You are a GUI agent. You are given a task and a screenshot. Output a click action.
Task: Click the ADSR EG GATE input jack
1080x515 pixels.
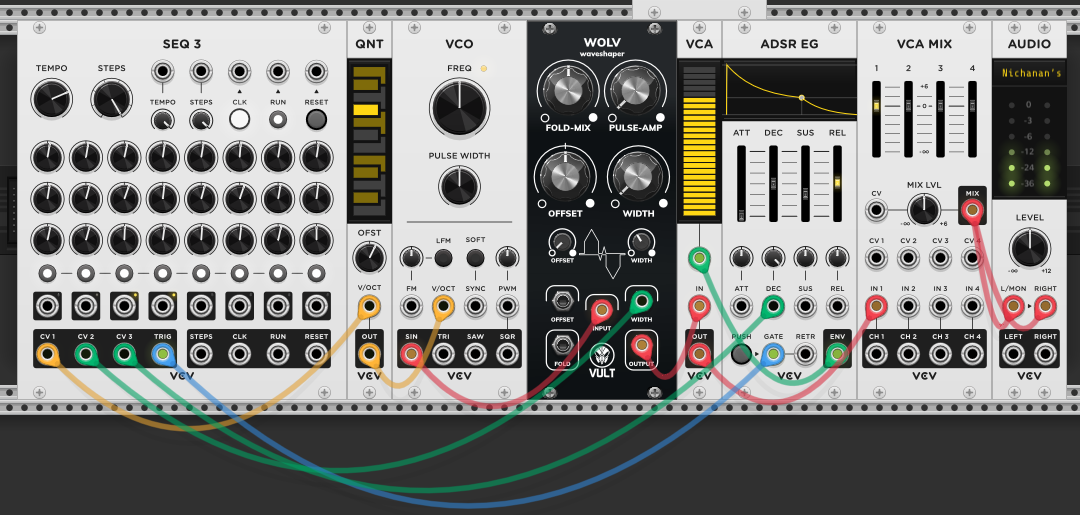[x=773, y=355]
